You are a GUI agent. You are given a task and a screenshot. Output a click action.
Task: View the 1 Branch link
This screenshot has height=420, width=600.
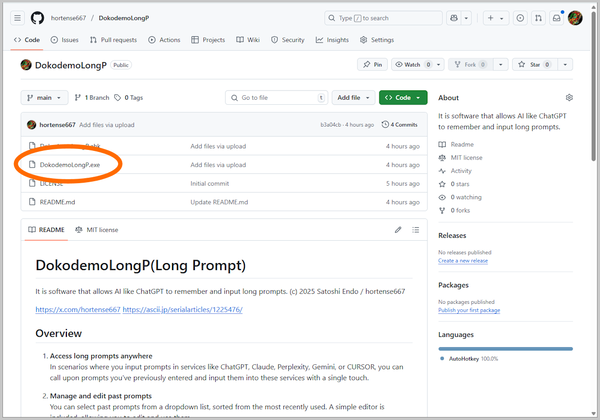coord(92,98)
